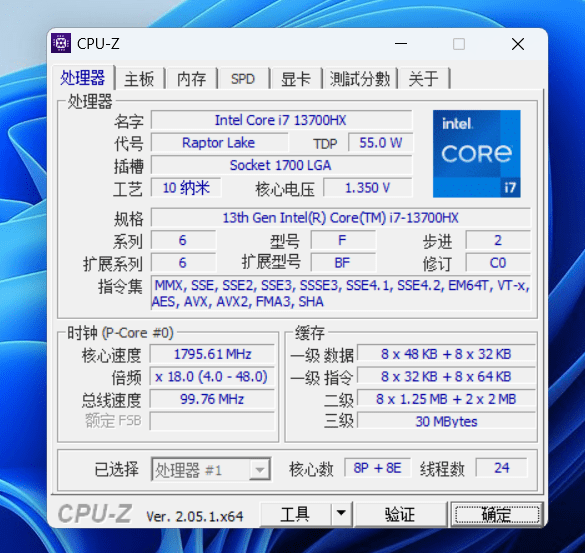The width and height of the screenshot is (585, 553).
Task: Click the 工具 button
Action: pos(295,514)
